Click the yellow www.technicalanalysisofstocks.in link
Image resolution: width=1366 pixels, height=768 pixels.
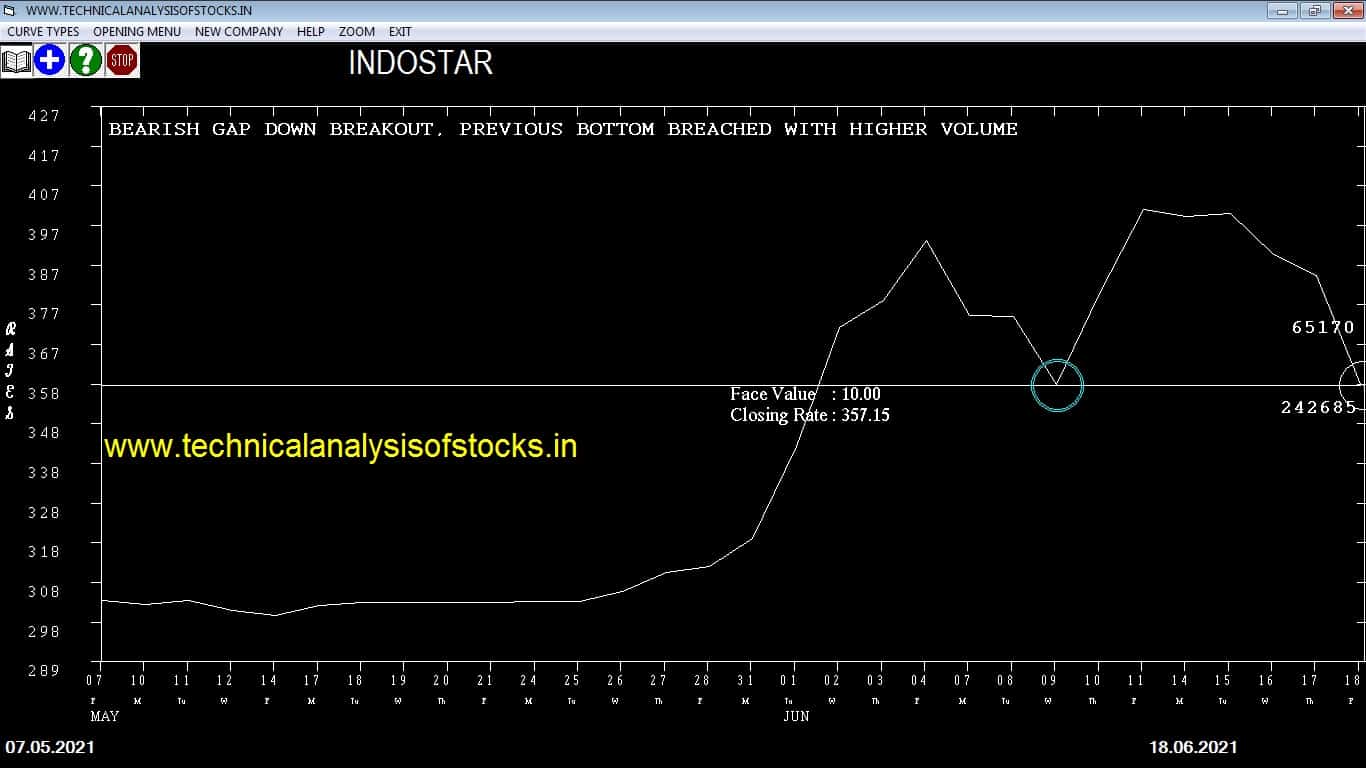340,446
